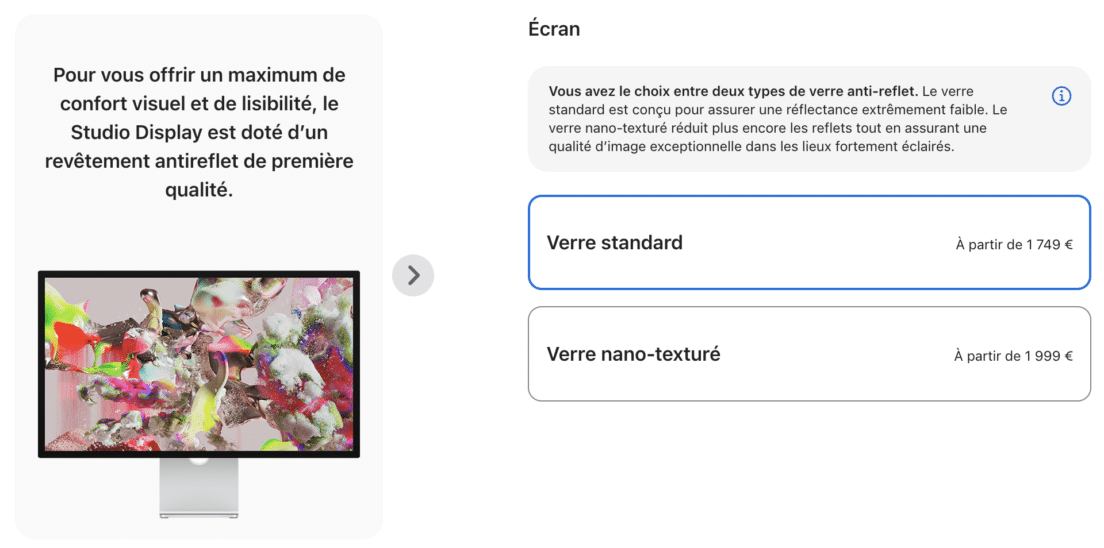Click the next-slide chevron arrow button

413,275
